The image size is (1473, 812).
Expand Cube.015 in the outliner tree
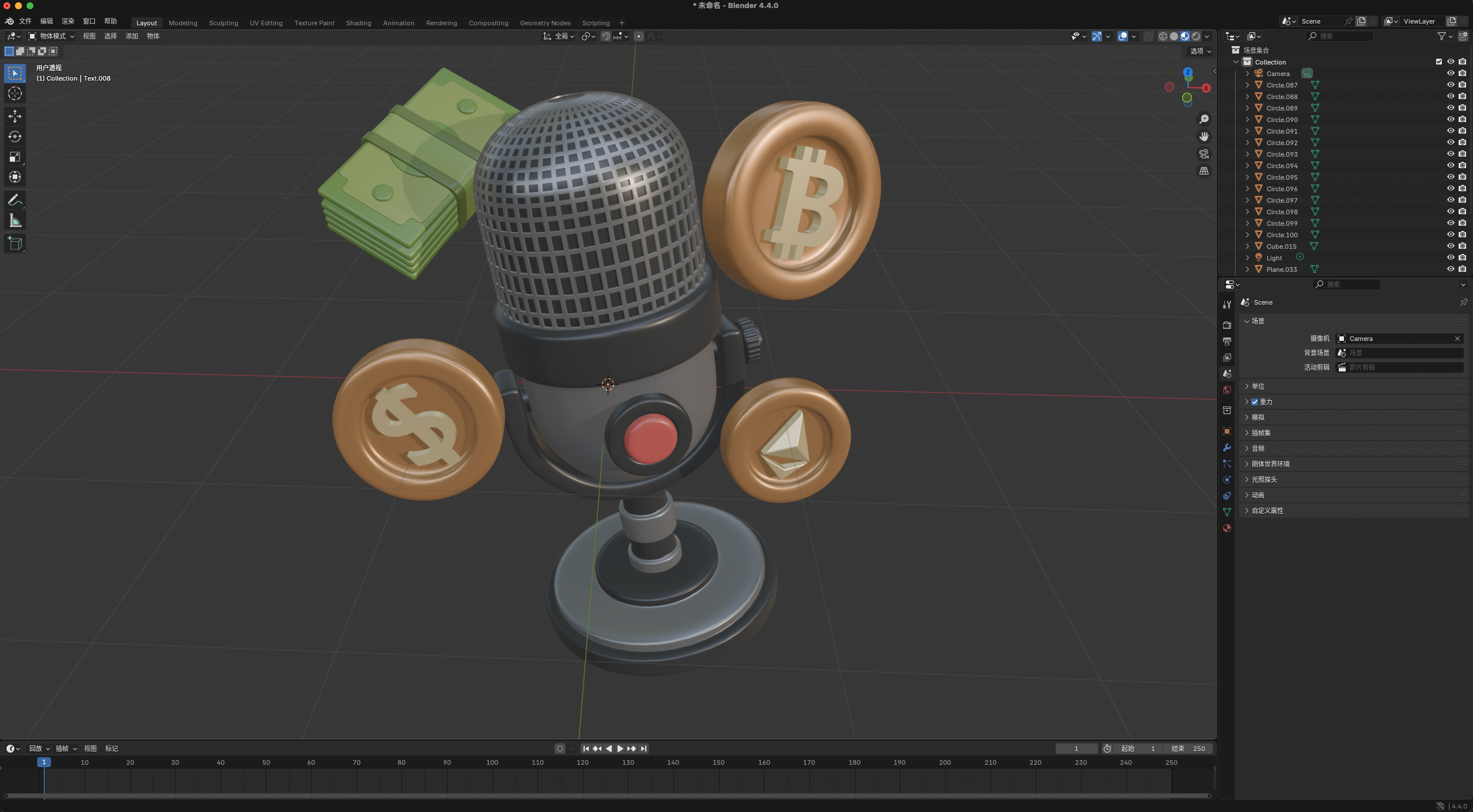pos(1247,246)
